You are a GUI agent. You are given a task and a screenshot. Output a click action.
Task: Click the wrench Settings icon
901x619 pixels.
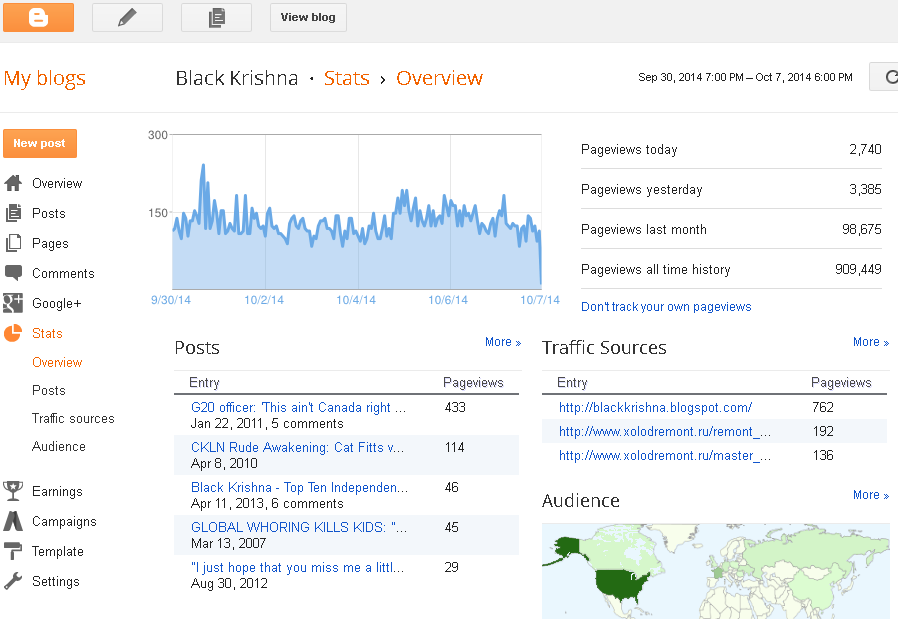[x=13, y=581]
